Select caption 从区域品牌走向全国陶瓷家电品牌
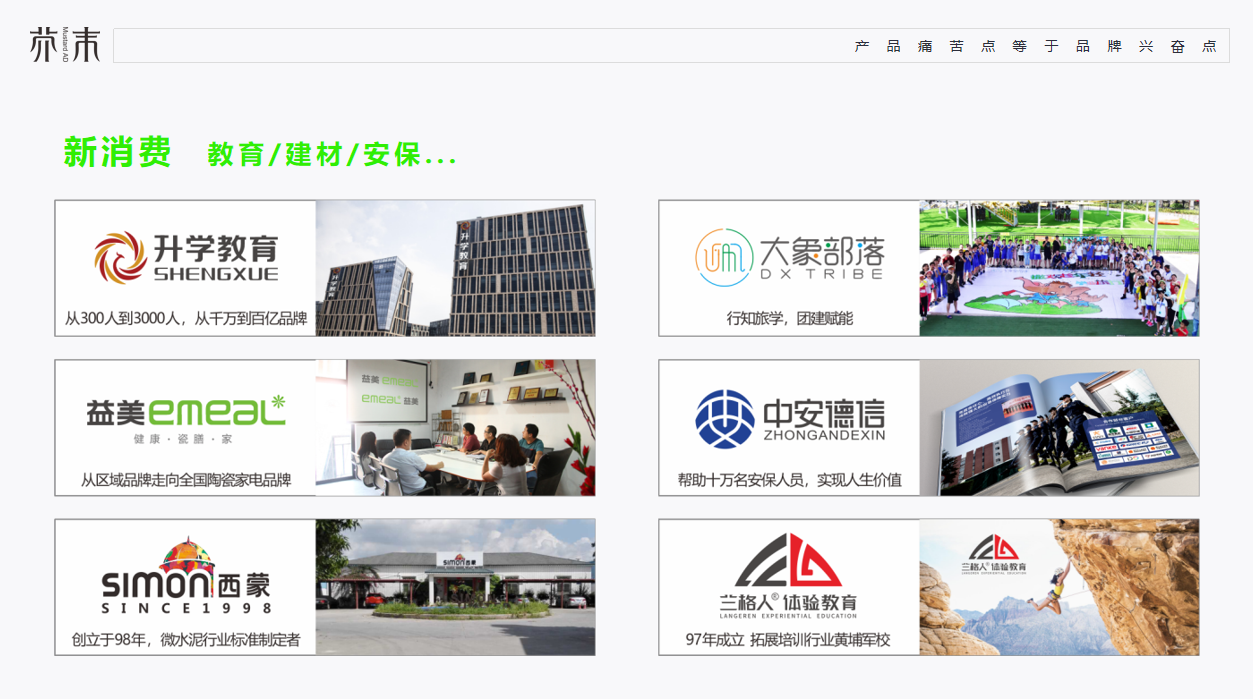The width and height of the screenshot is (1253, 699). [186, 479]
